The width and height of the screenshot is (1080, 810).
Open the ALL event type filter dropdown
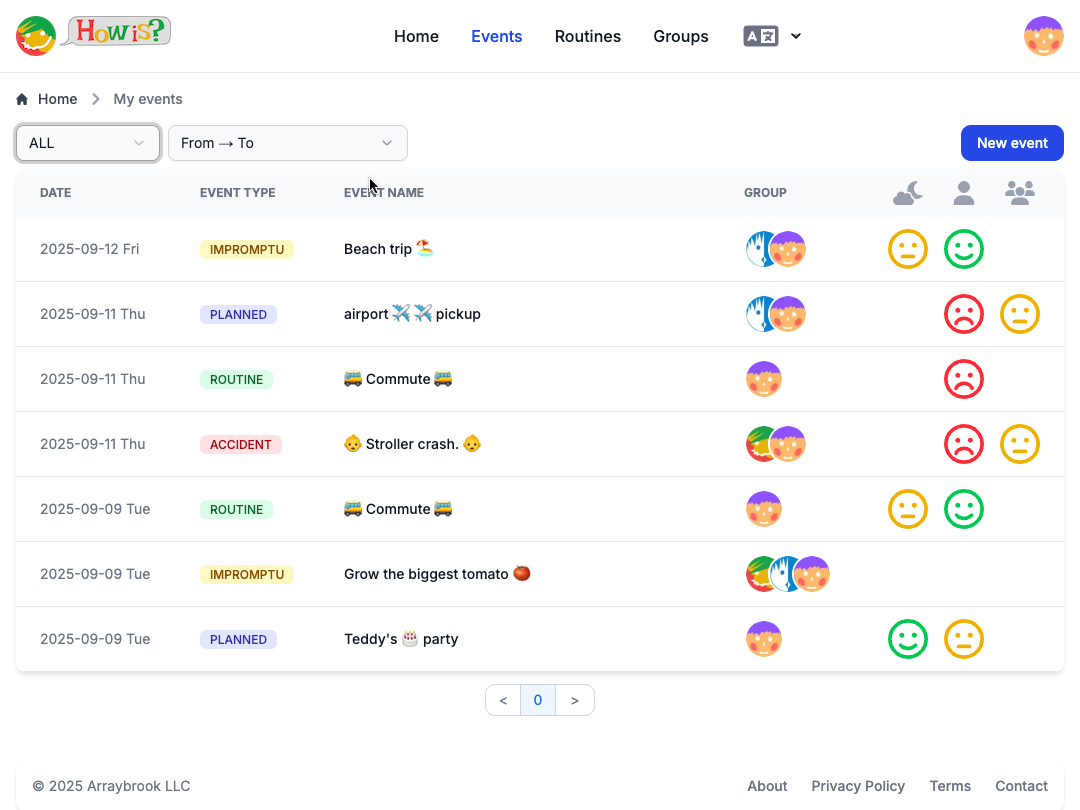coord(88,143)
